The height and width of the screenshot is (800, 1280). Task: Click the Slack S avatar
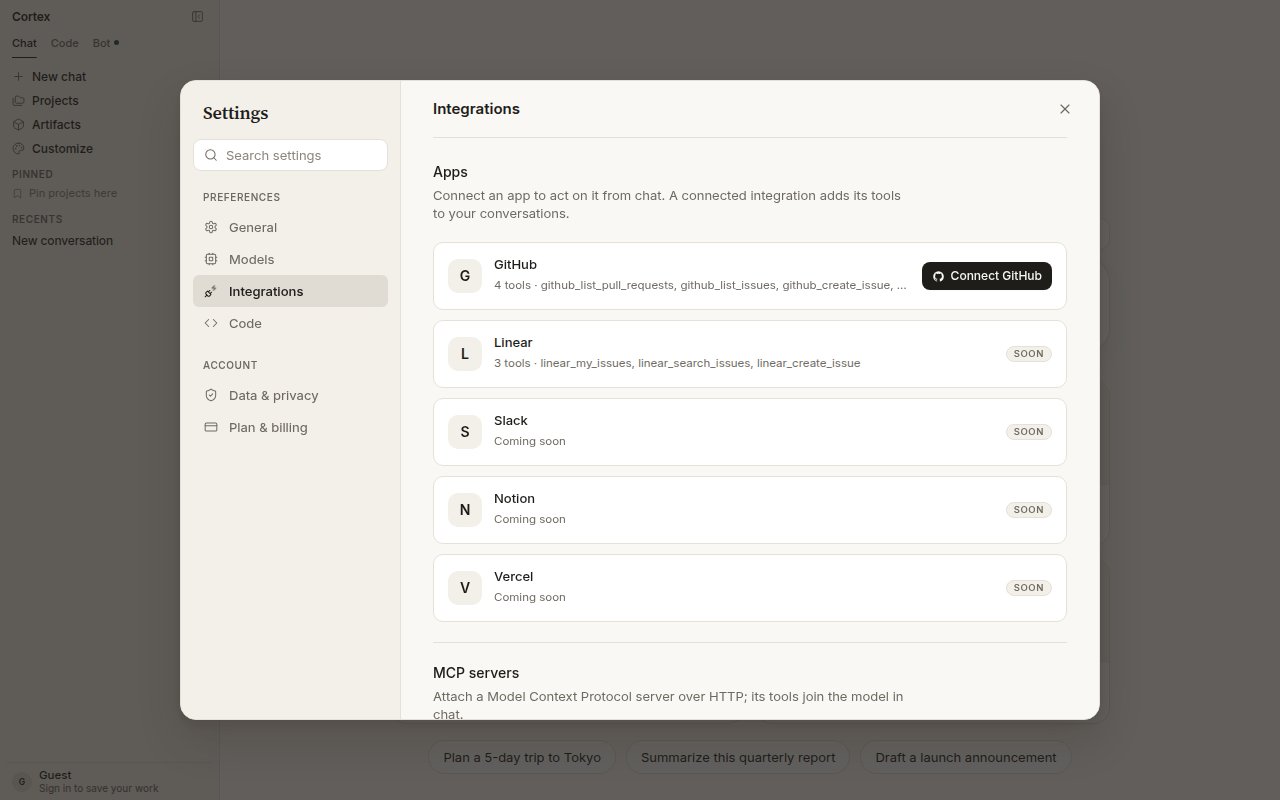pyautogui.click(x=465, y=432)
